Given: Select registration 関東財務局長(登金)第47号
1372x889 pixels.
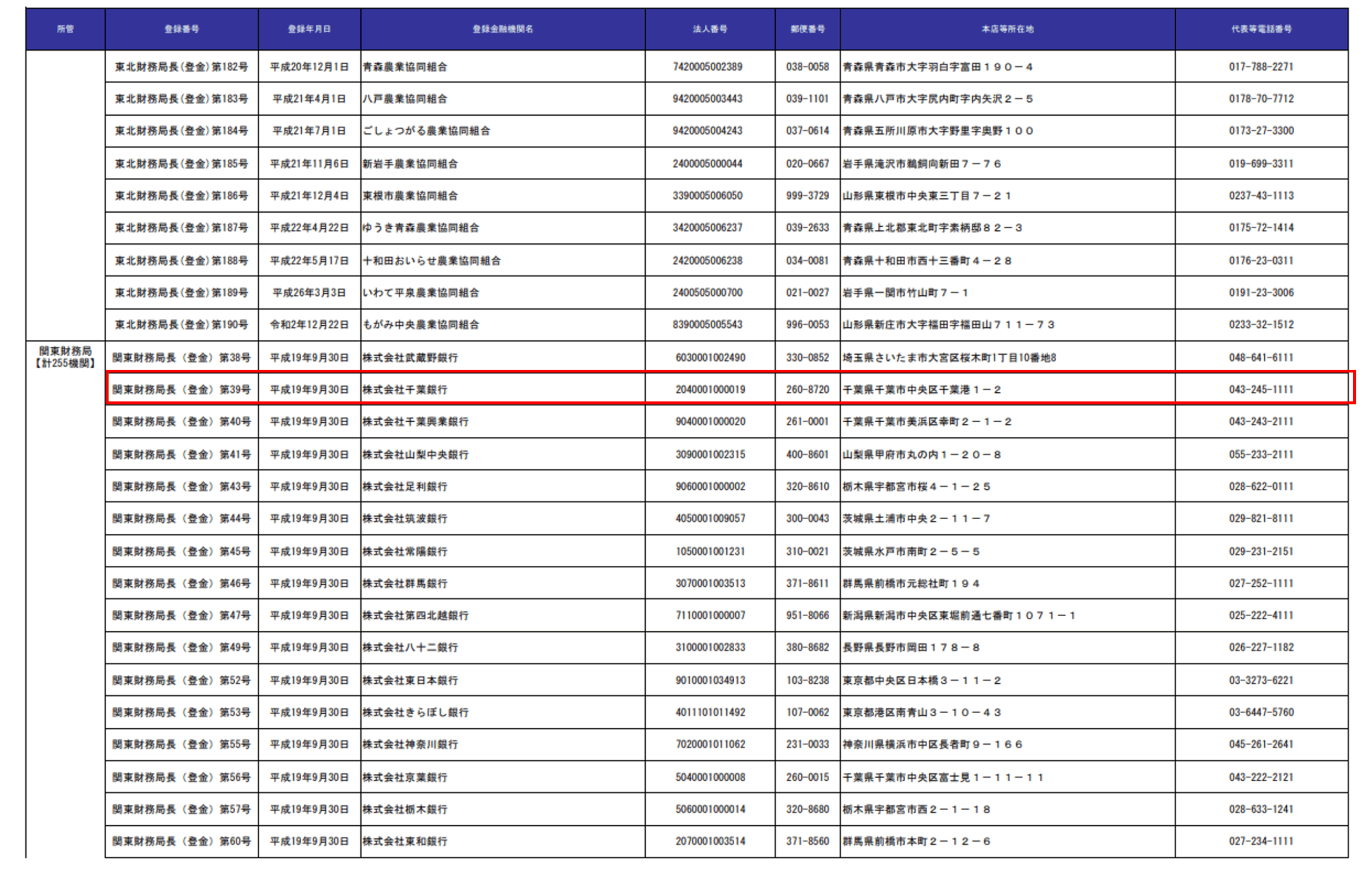Looking at the screenshot, I should pyautogui.click(x=182, y=615).
